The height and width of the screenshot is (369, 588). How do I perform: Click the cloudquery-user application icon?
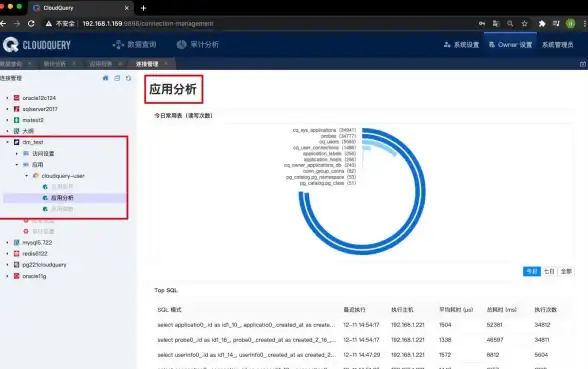point(36,176)
